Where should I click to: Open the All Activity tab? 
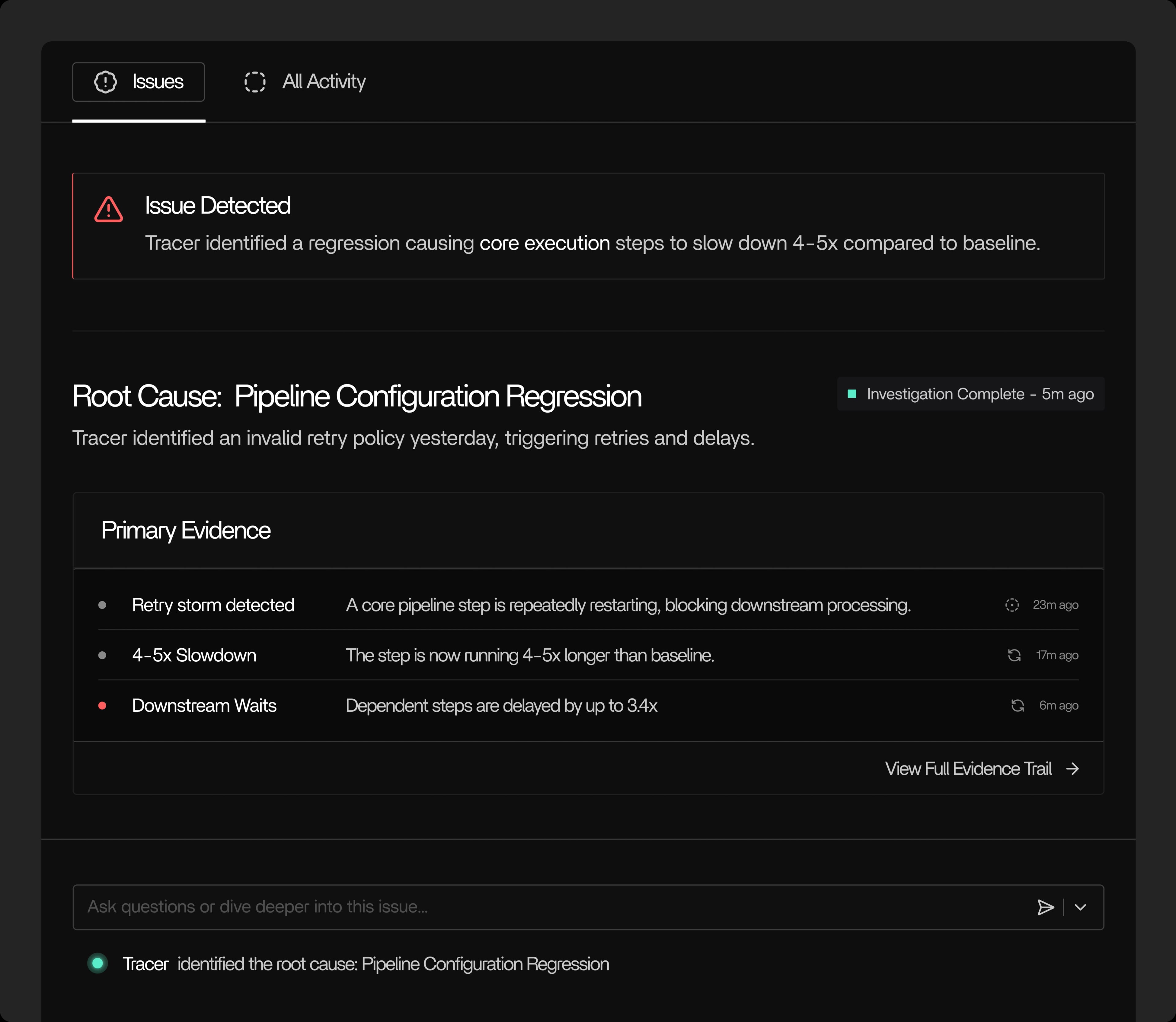323,81
